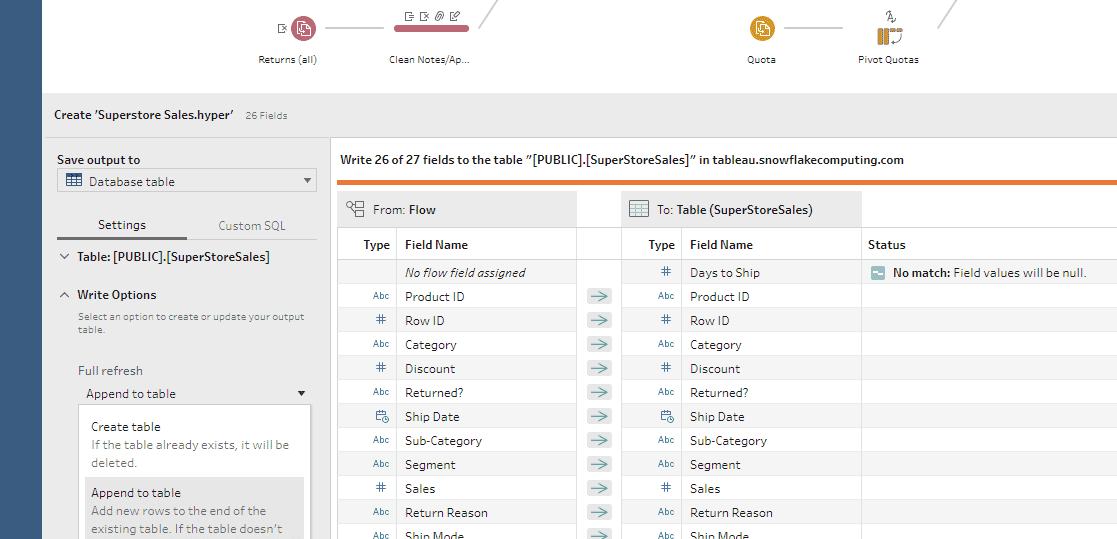Viewport: 1117px width, 539px height.
Task: Click the No flow field assigned cell
Action: (465, 273)
